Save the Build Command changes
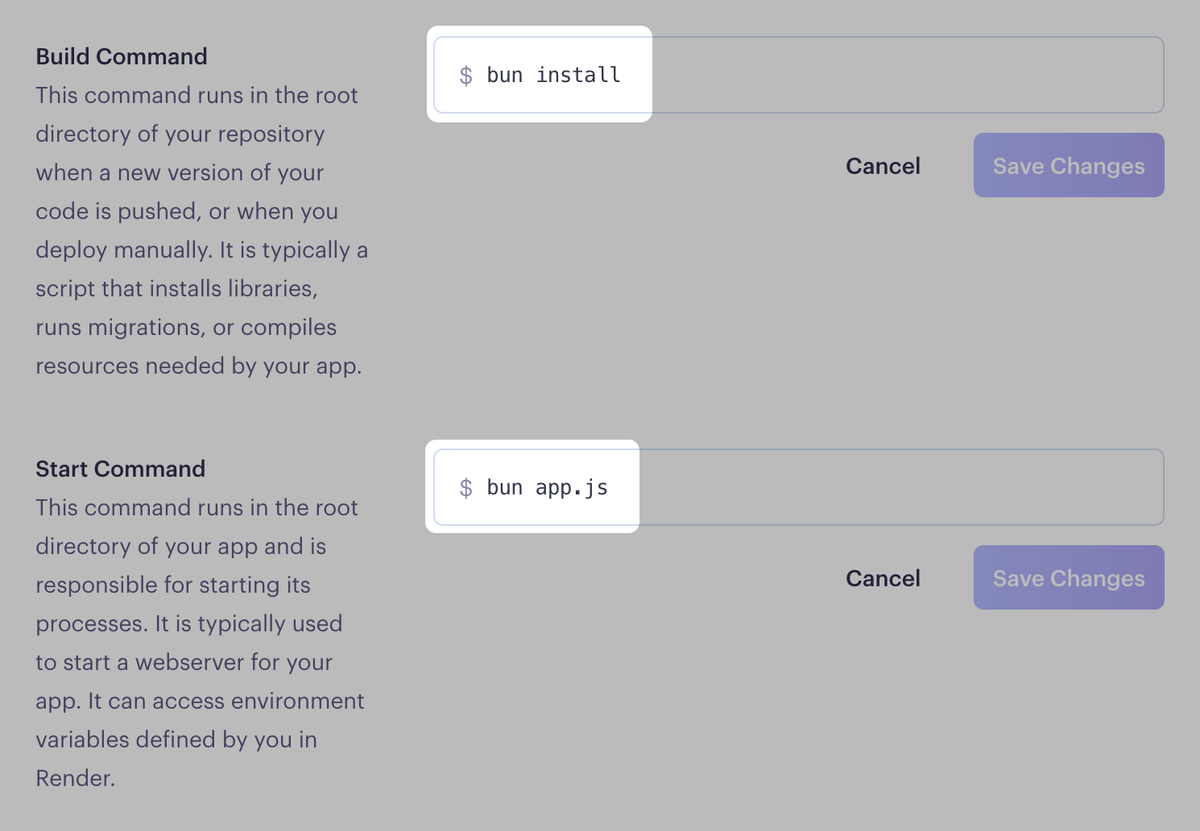 (1068, 164)
